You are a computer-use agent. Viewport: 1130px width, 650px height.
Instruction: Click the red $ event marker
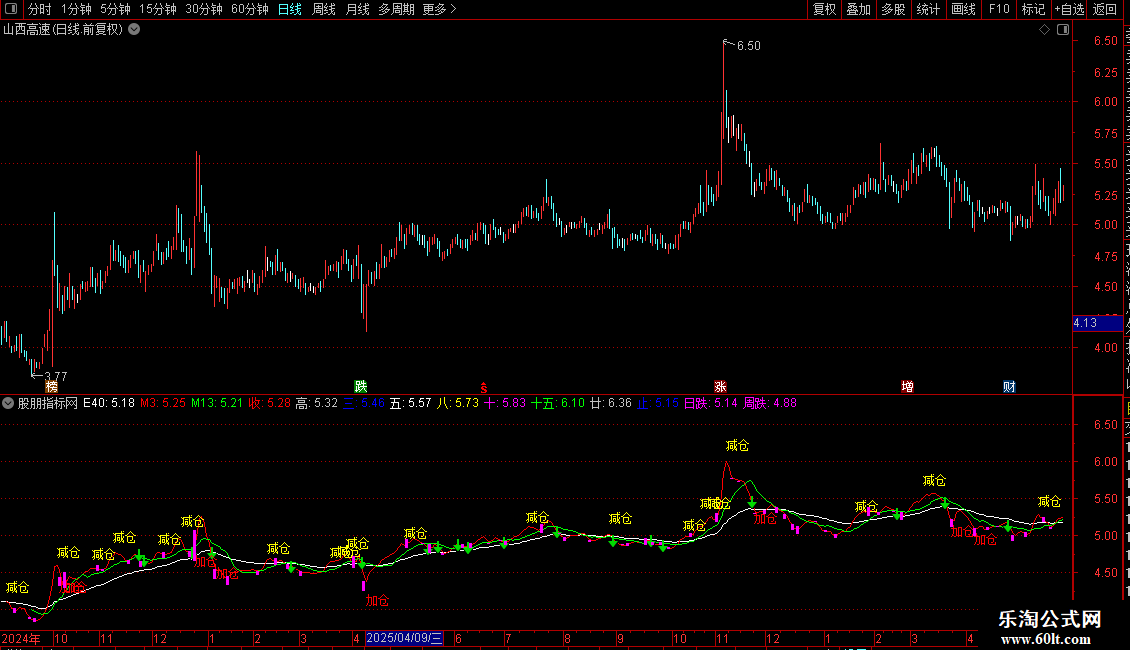click(x=484, y=388)
